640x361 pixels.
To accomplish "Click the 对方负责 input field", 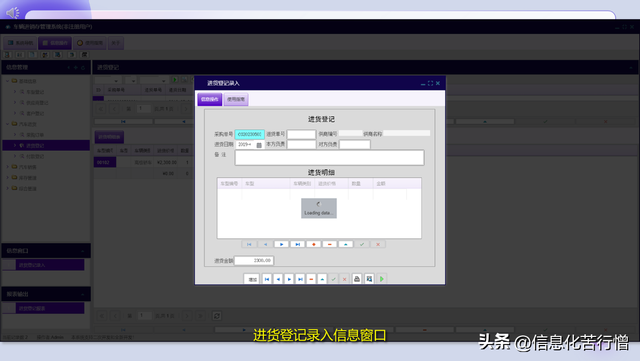I will tap(355, 145).
